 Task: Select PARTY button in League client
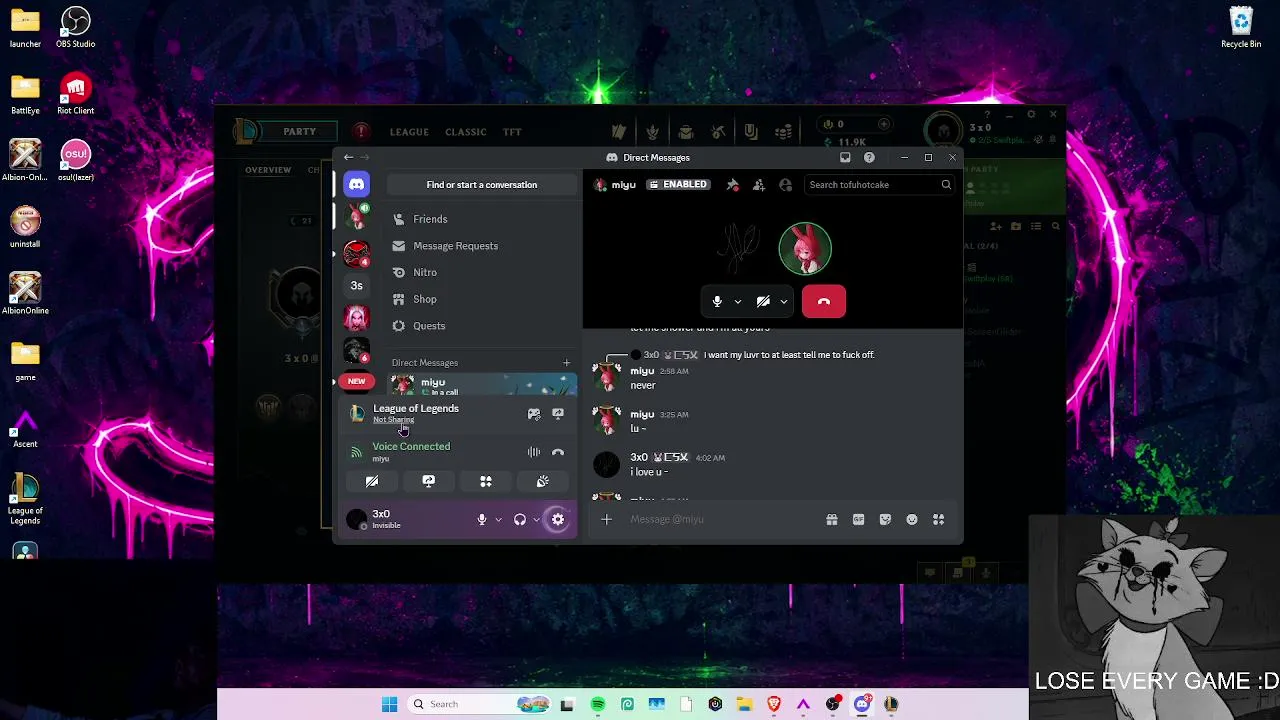tap(299, 132)
